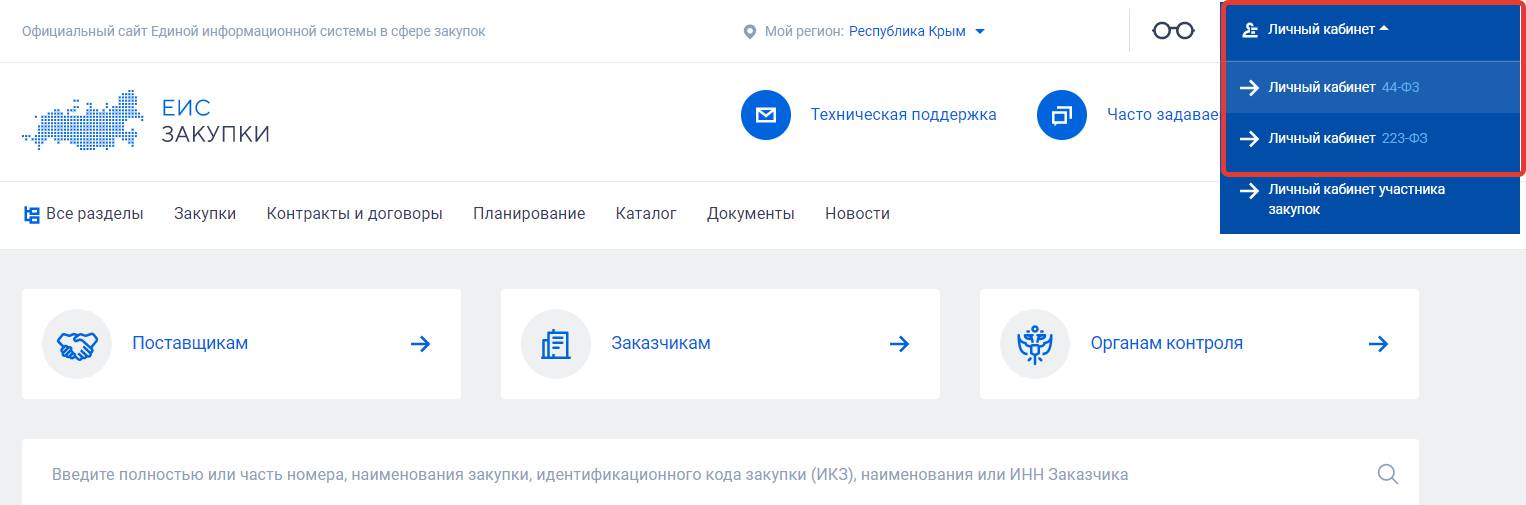Click the arrow on the Поставщикам card
Screen dimensions: 1526x505
421,344
